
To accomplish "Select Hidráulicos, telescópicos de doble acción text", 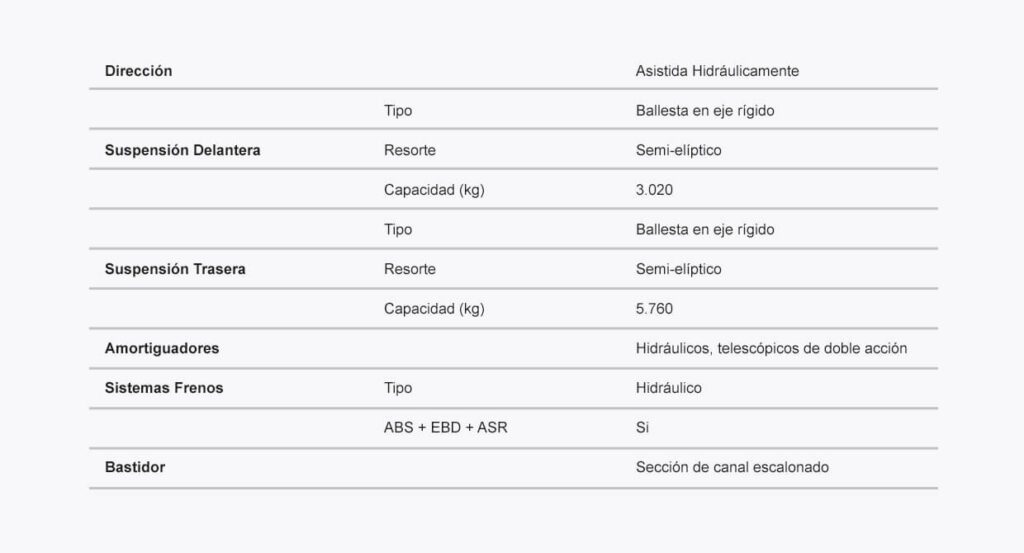I will point(771,349).
